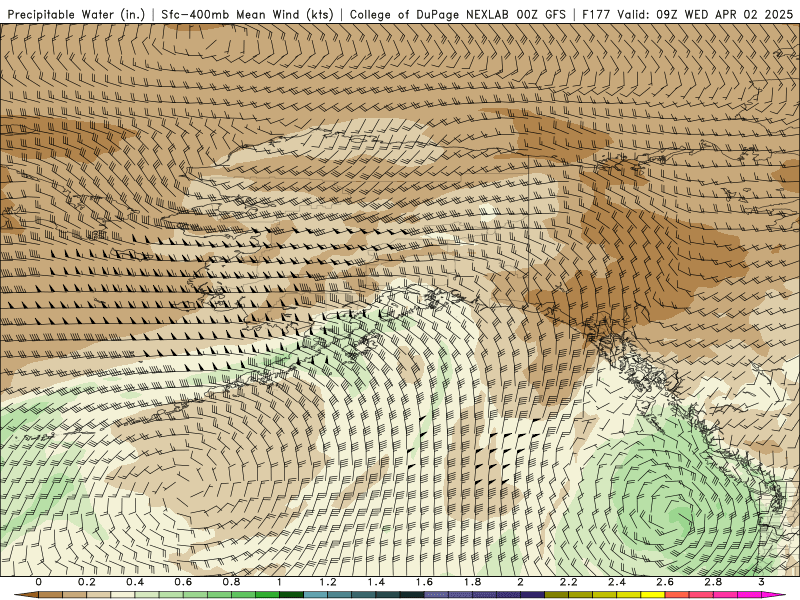Click the colorbar label '1.2'
This screenshot has width=800, height=600.
point(328,582)
